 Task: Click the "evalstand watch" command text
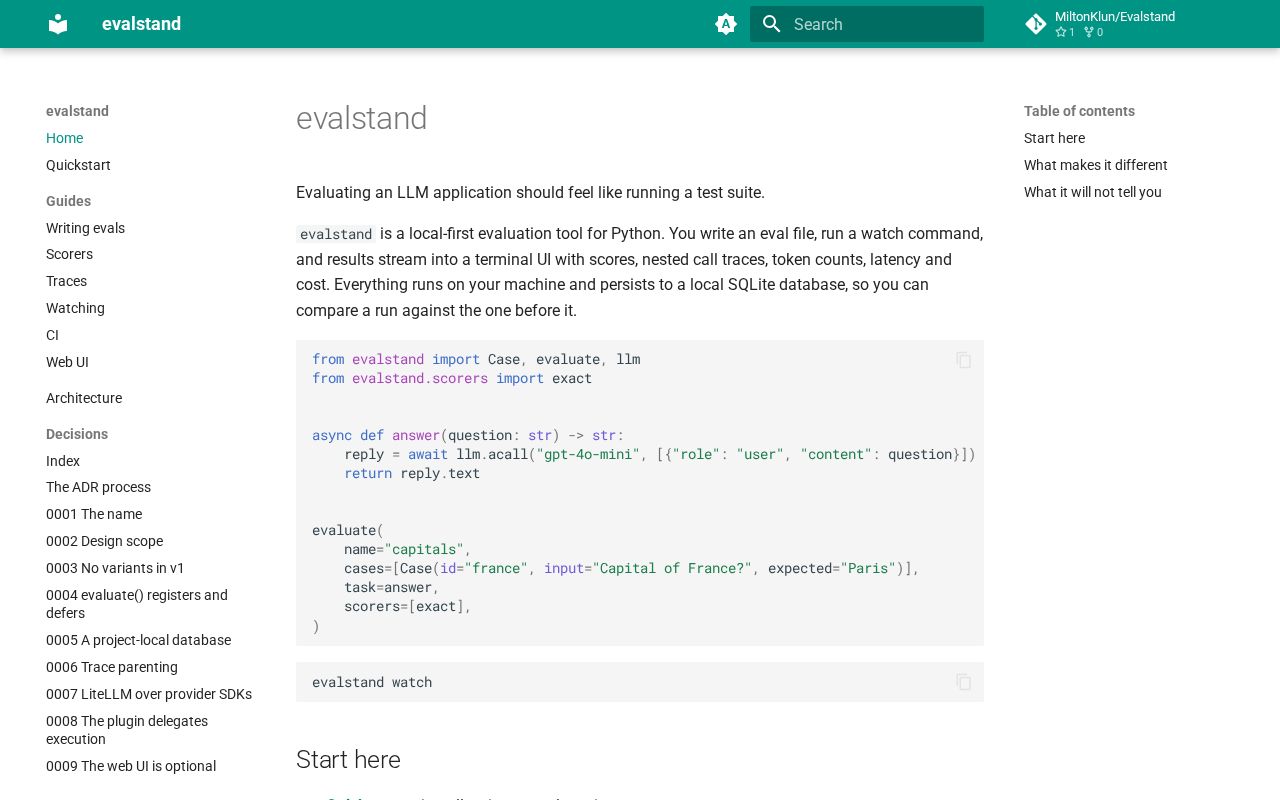tap(372, 682)
